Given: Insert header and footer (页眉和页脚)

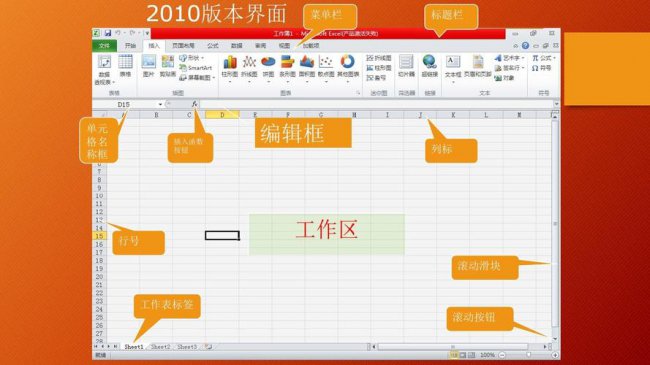Looking at the screenshot, I should pos(478,66).
